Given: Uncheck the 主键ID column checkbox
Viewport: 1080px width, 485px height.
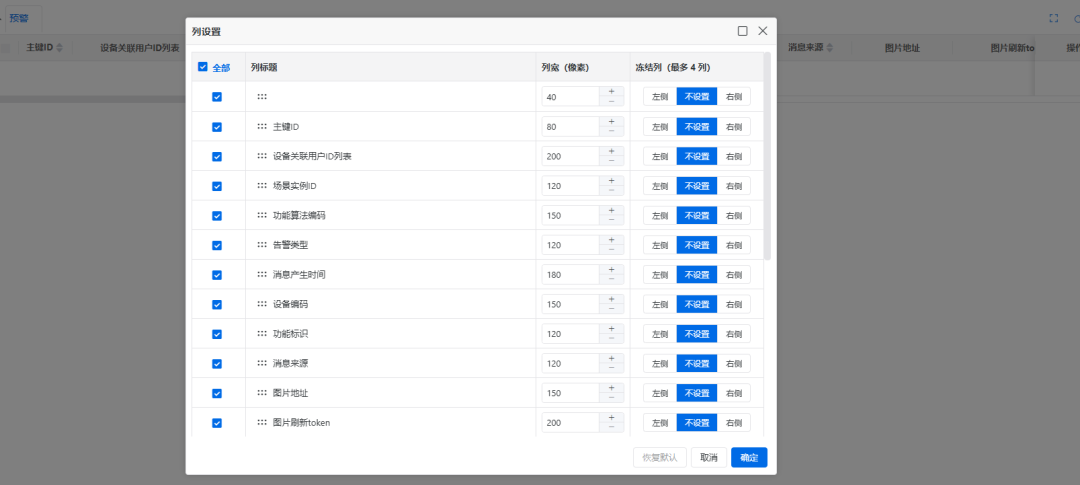Looking at the screenshot, I should tap(217, 127).
